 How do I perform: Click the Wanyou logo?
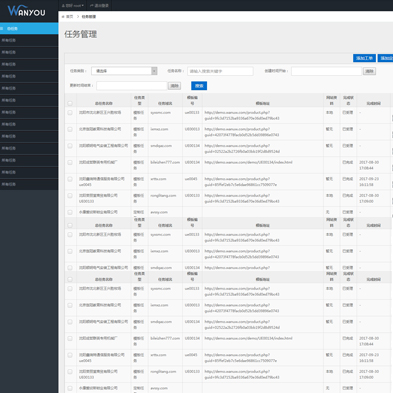[x=26, y=11]
